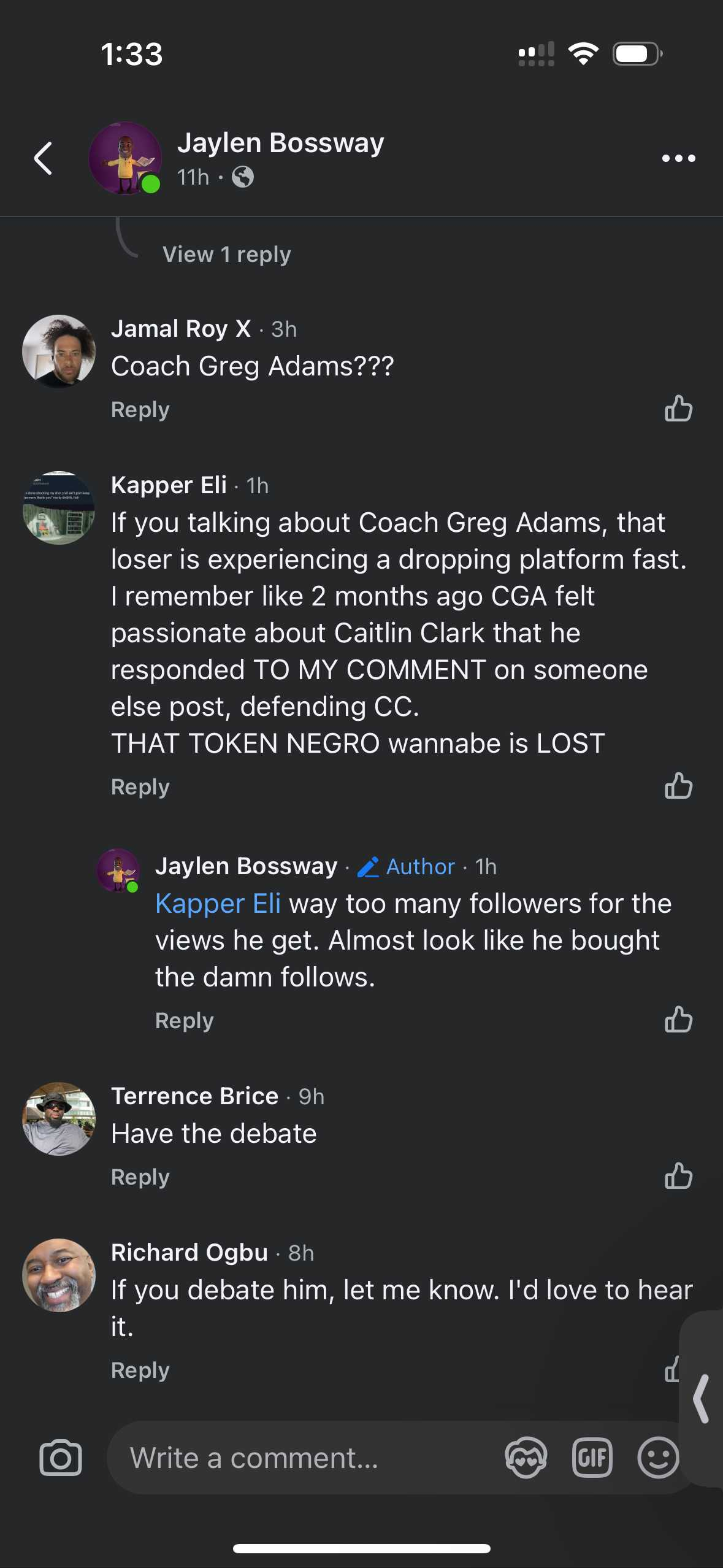Open the emoji picker smiley icon
This screenshot has width=723, height=1568.
tap(658, 1458)
